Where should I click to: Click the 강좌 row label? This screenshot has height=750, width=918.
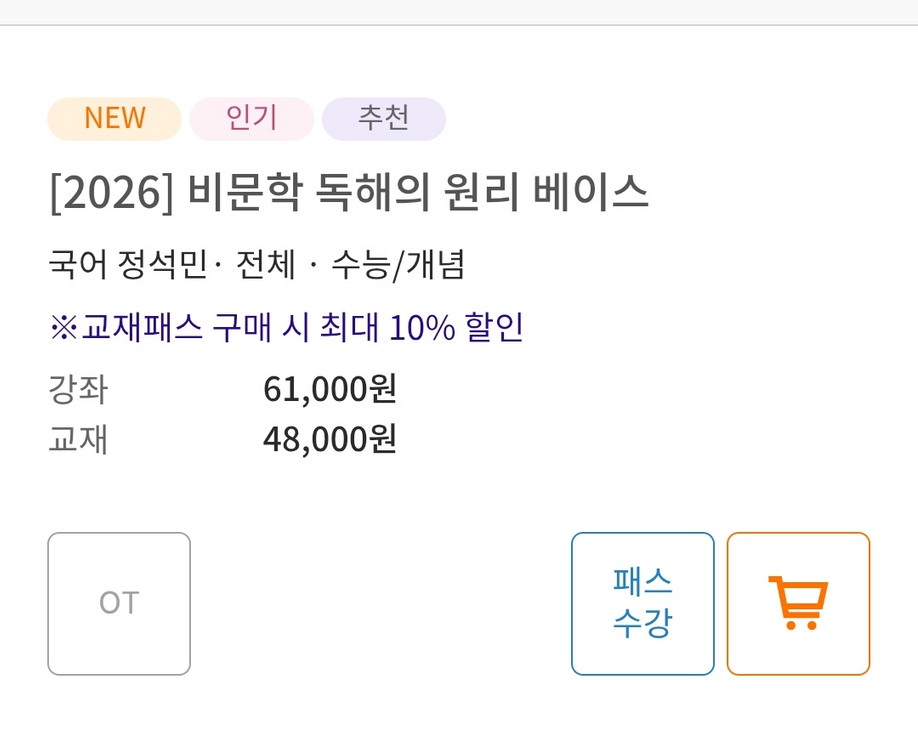coord(77,389)
